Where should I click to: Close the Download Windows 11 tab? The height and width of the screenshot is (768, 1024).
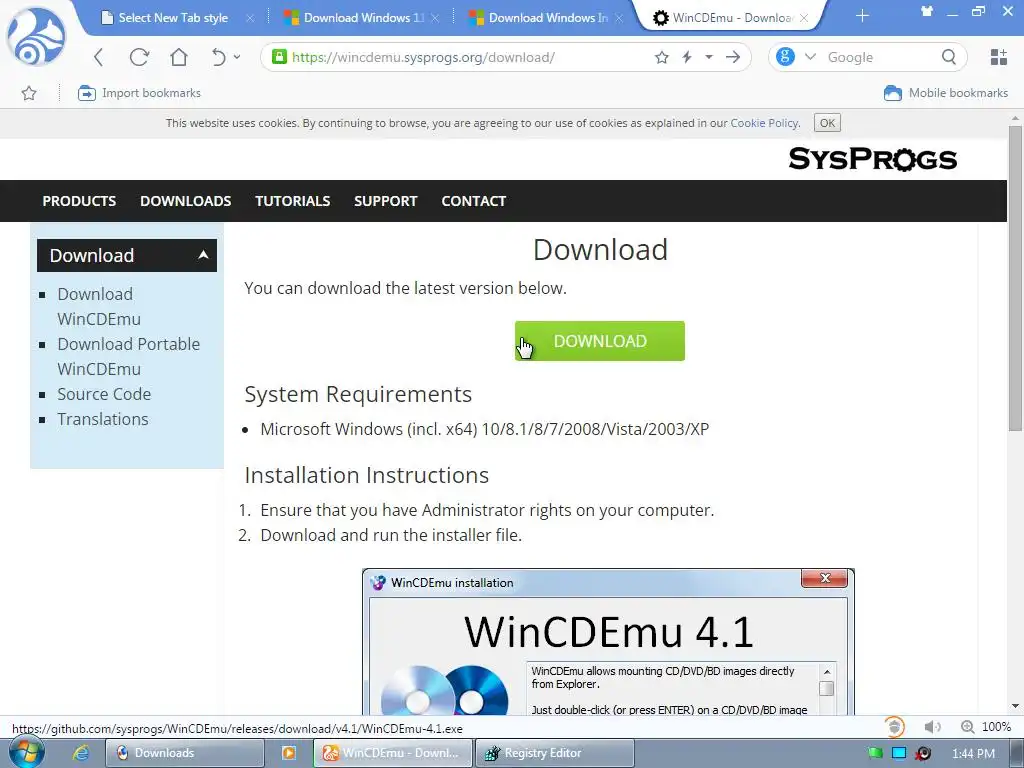[x=435, y=18]
